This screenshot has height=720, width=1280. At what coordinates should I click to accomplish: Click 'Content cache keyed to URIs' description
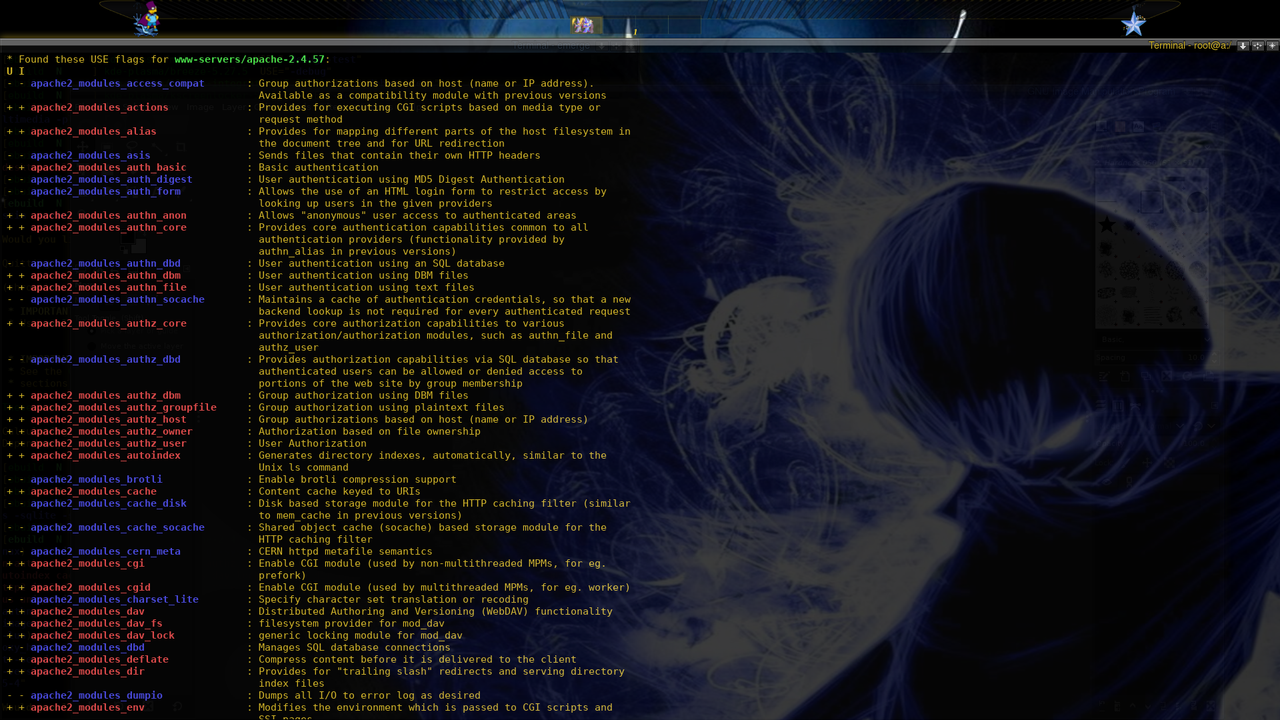pos(339,492)
